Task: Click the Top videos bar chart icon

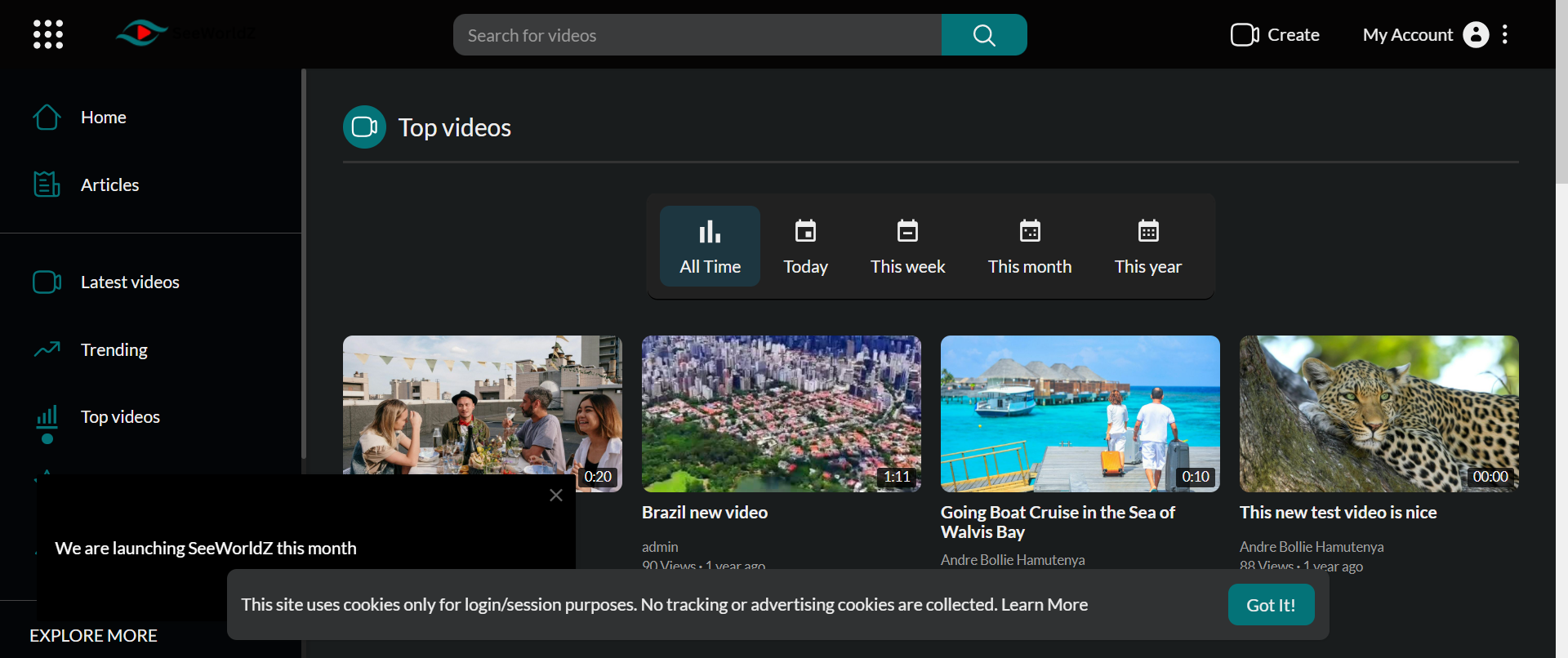Action: tap(47, 416)
